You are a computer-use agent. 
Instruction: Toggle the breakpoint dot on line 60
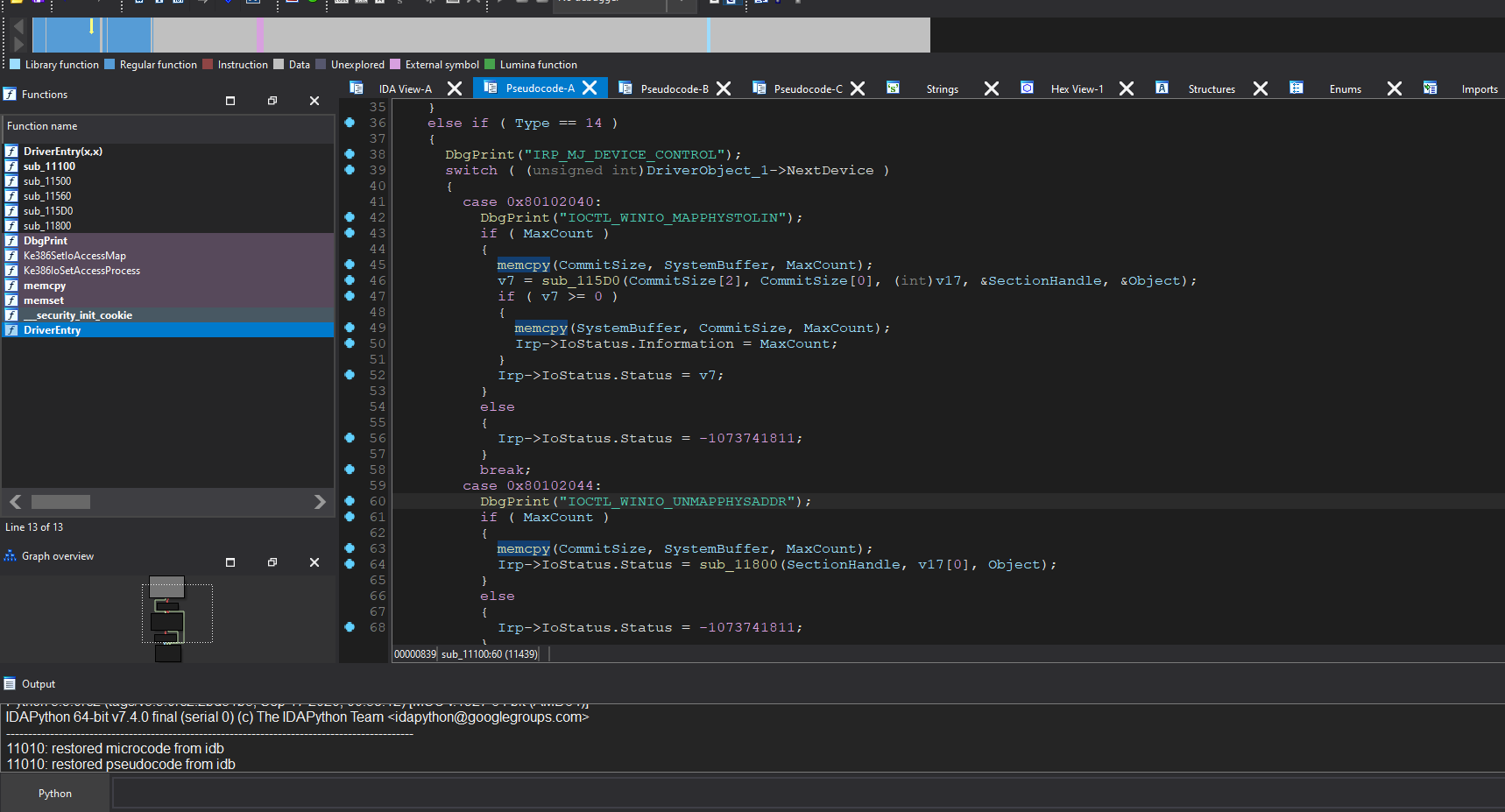(x=350, y=501)
